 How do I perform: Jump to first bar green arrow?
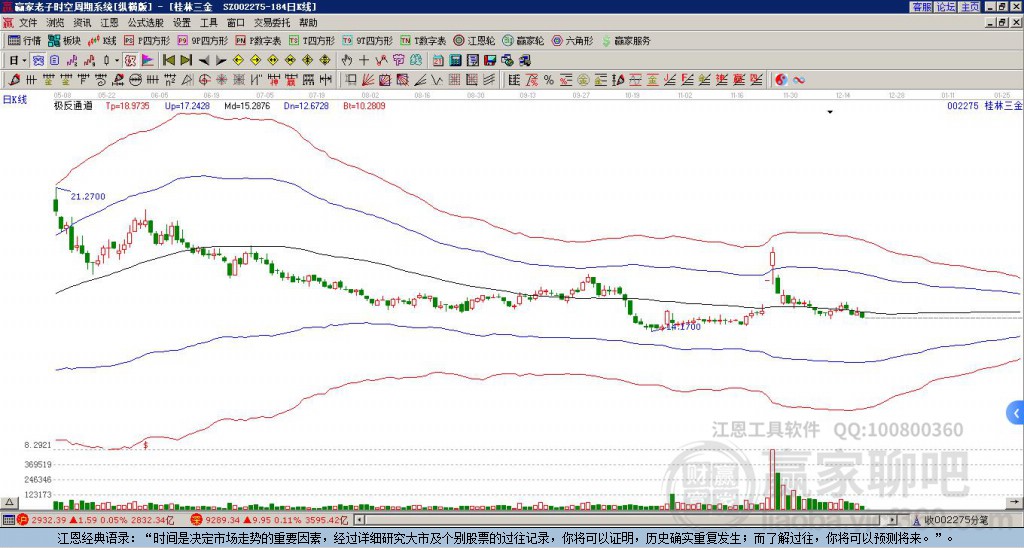click(x=168, y=61)
